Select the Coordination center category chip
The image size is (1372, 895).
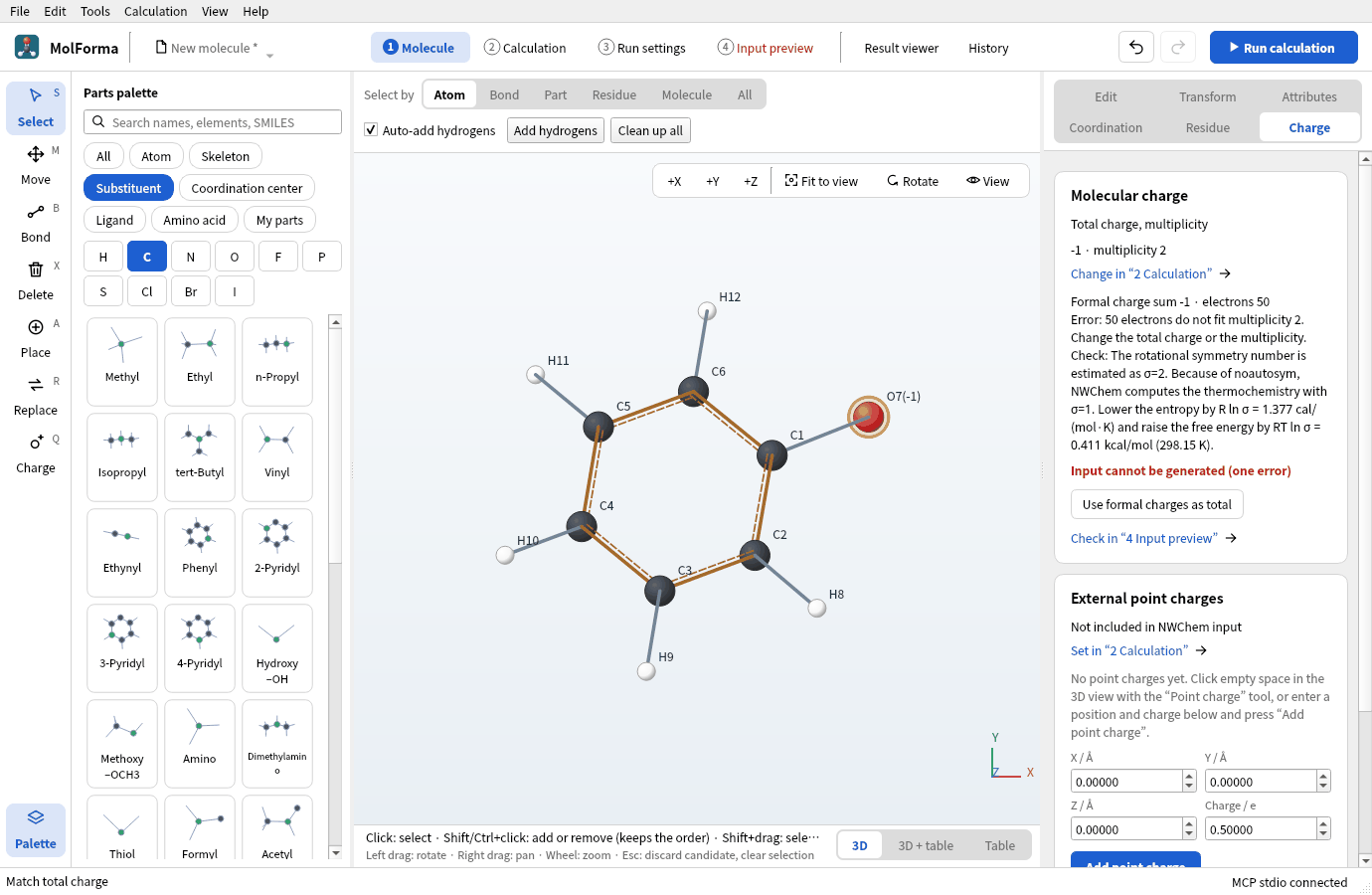point(247,188)
